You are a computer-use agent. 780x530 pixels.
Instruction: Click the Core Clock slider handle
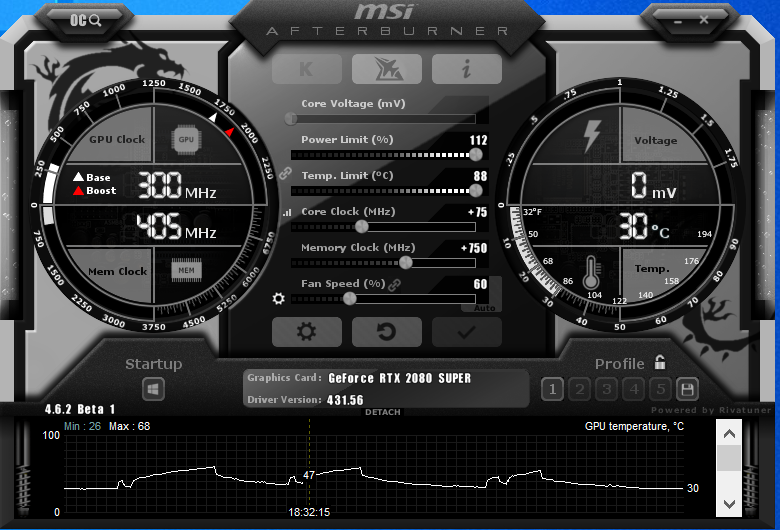click(x=362, y=226)
